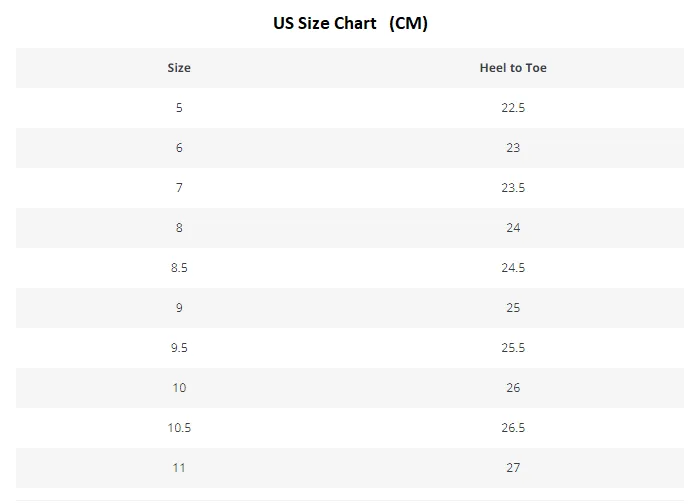Viewport: 700px width, 504px height.
Task: Click the 25.5 measurement cell
Action: point(513,348)
